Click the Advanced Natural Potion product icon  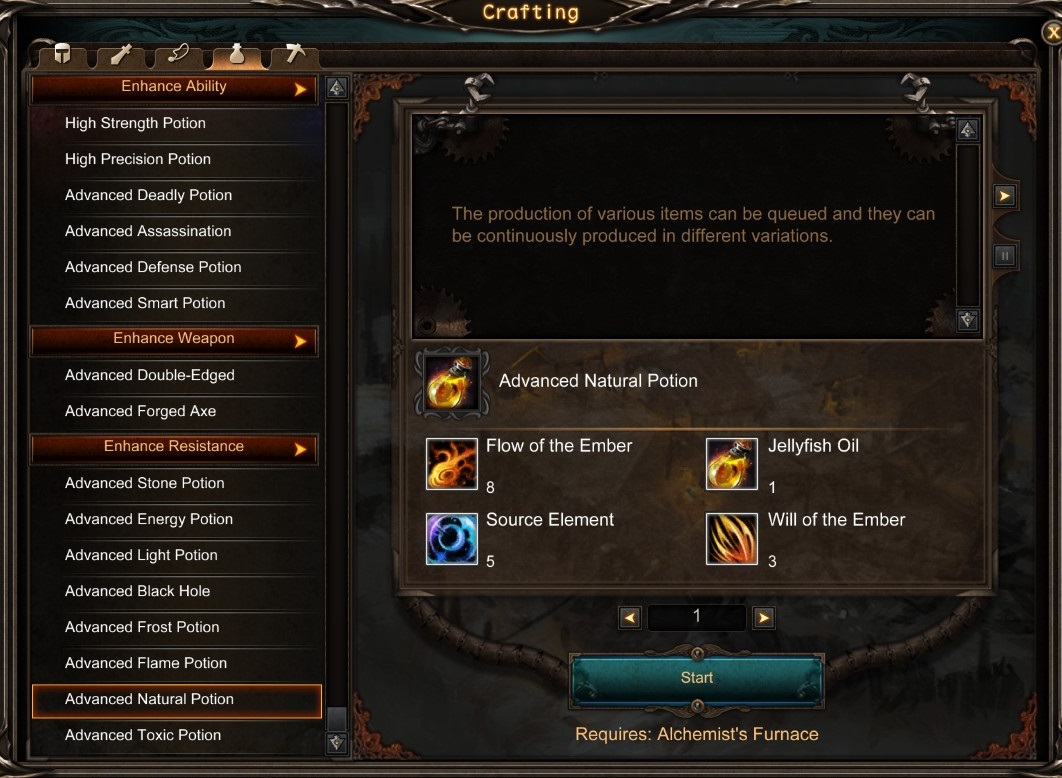[x=452, y=383]
